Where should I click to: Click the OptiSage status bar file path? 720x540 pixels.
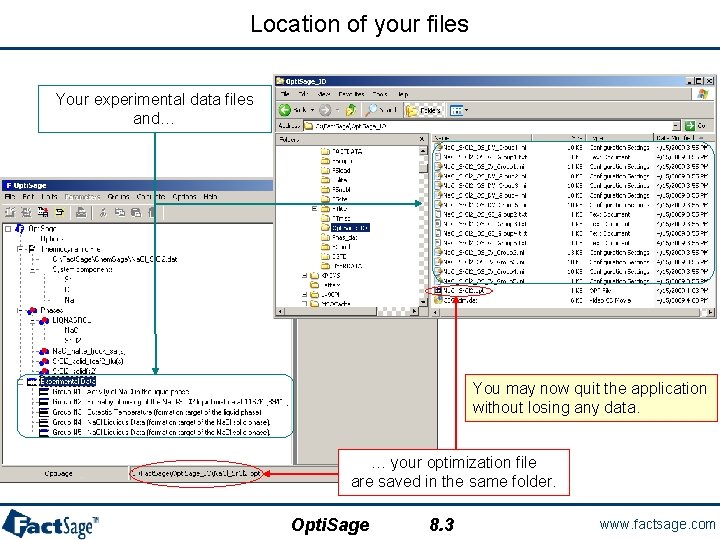(197, 473)
